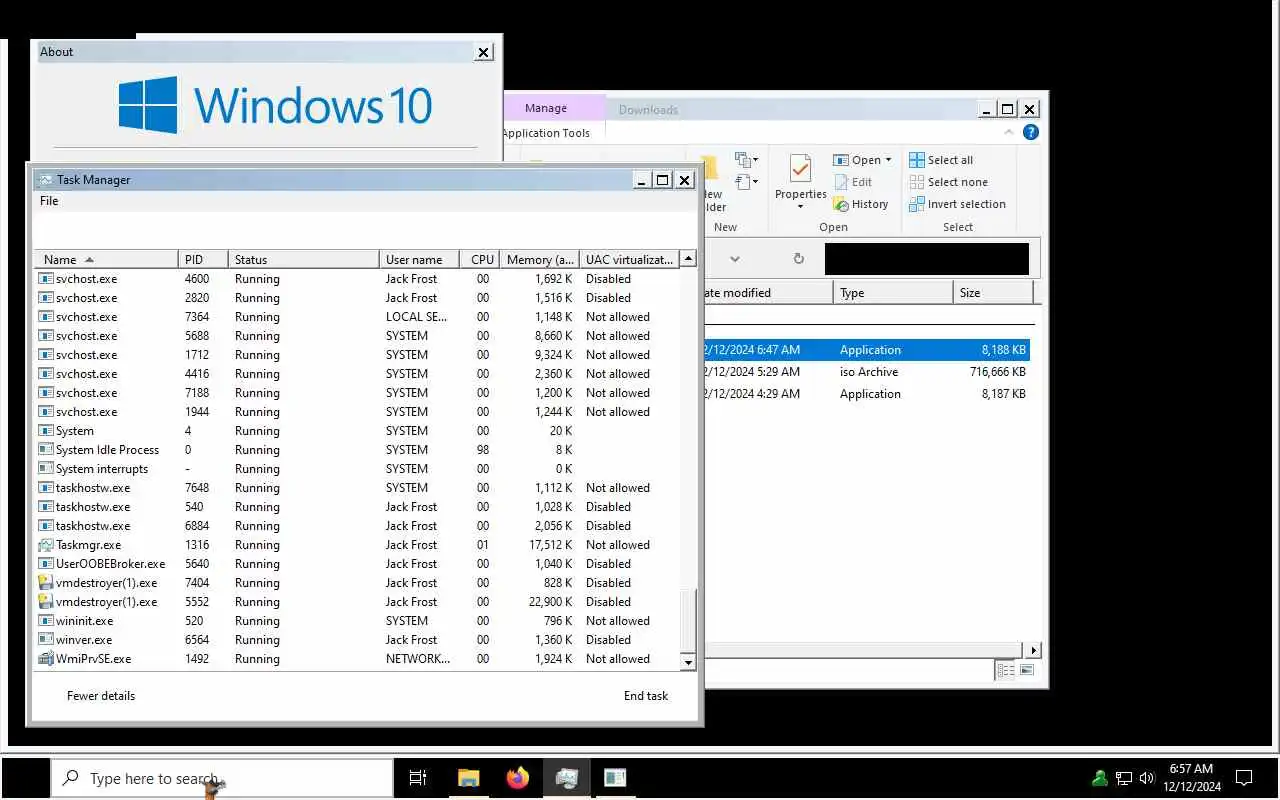Image resolution: width=1280 pixels, height=800 pixels.
Task: Click the End task button
Action: point(646,696)
